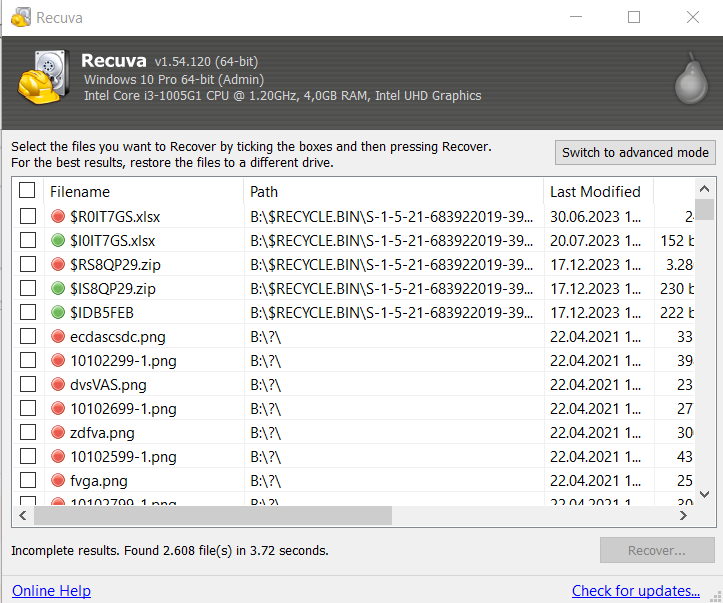Click the Recover... button
Viewport: 723px width, 603px height.
(x=657, y=550)
